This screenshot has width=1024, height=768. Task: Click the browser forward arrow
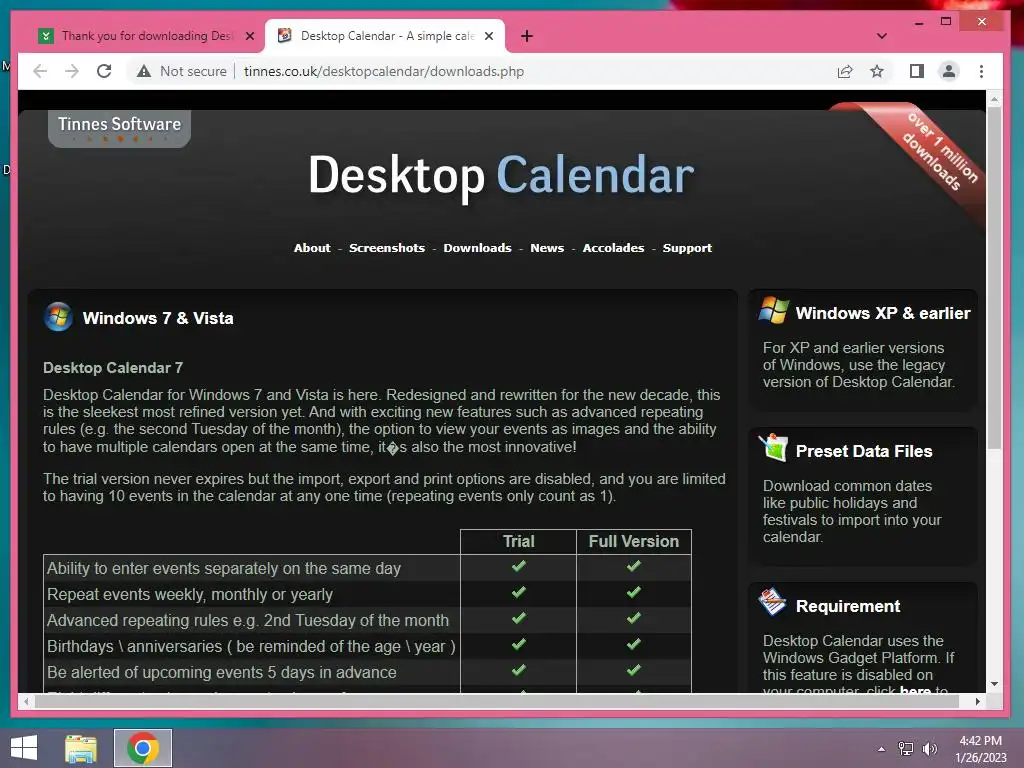point(72,71)
